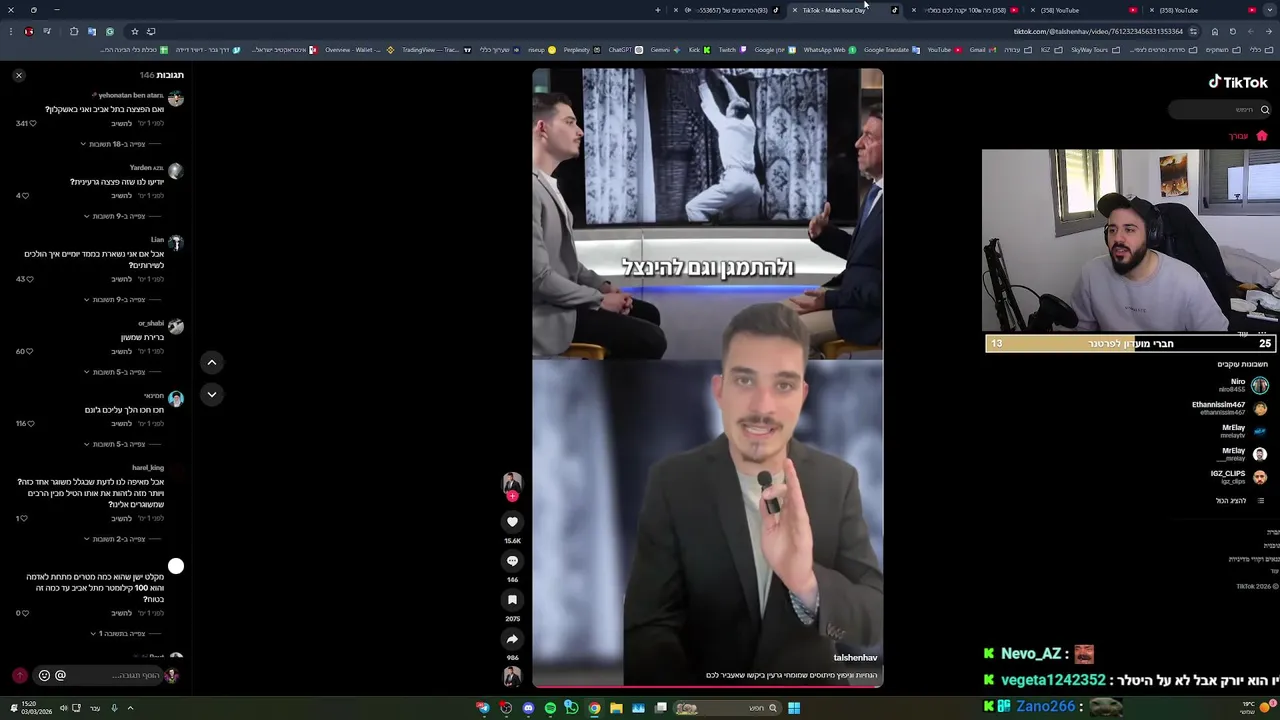
Task: Open the spinning sound disc at bottom
Action: pos(512,677)
